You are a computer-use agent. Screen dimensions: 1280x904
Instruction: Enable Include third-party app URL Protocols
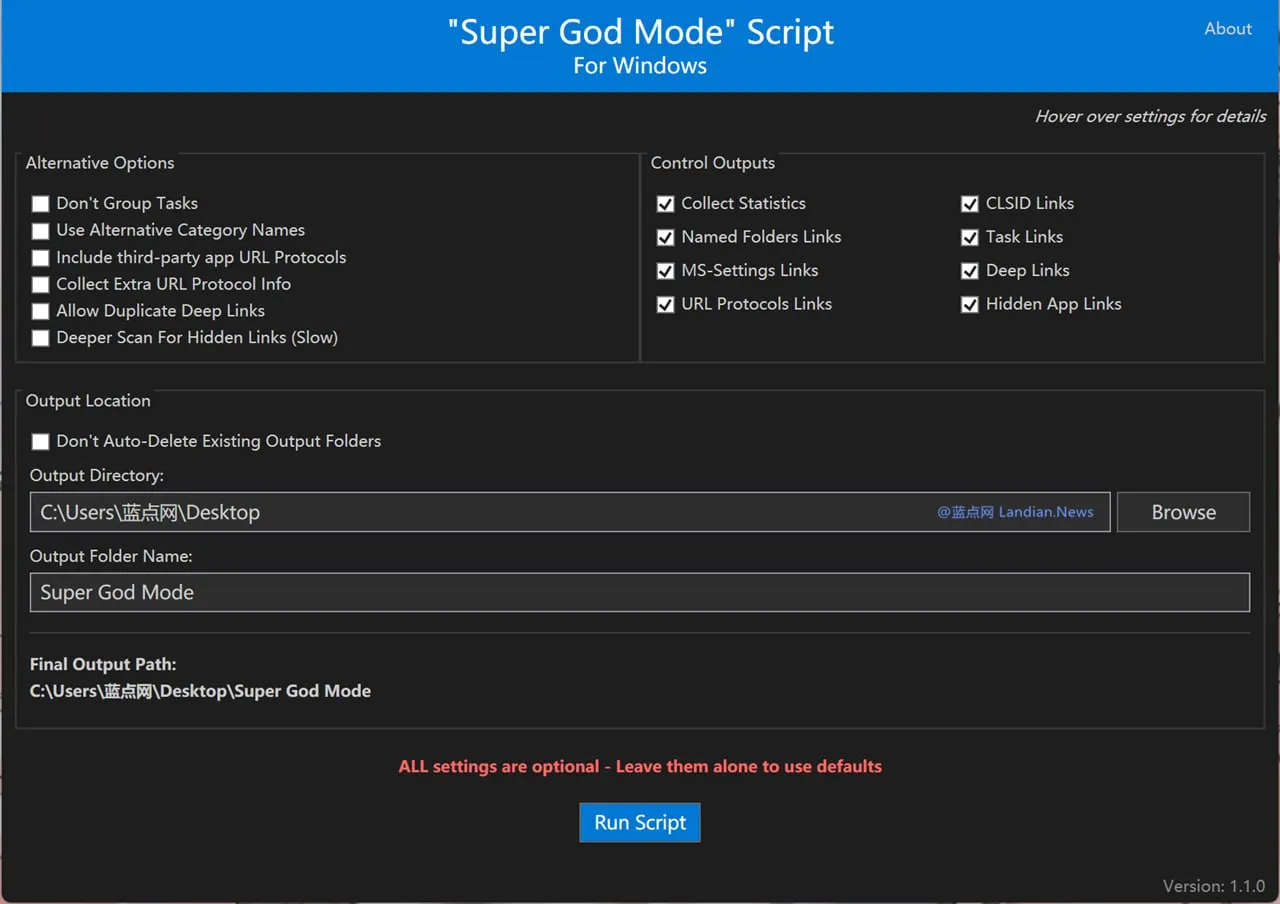(40, 258)
